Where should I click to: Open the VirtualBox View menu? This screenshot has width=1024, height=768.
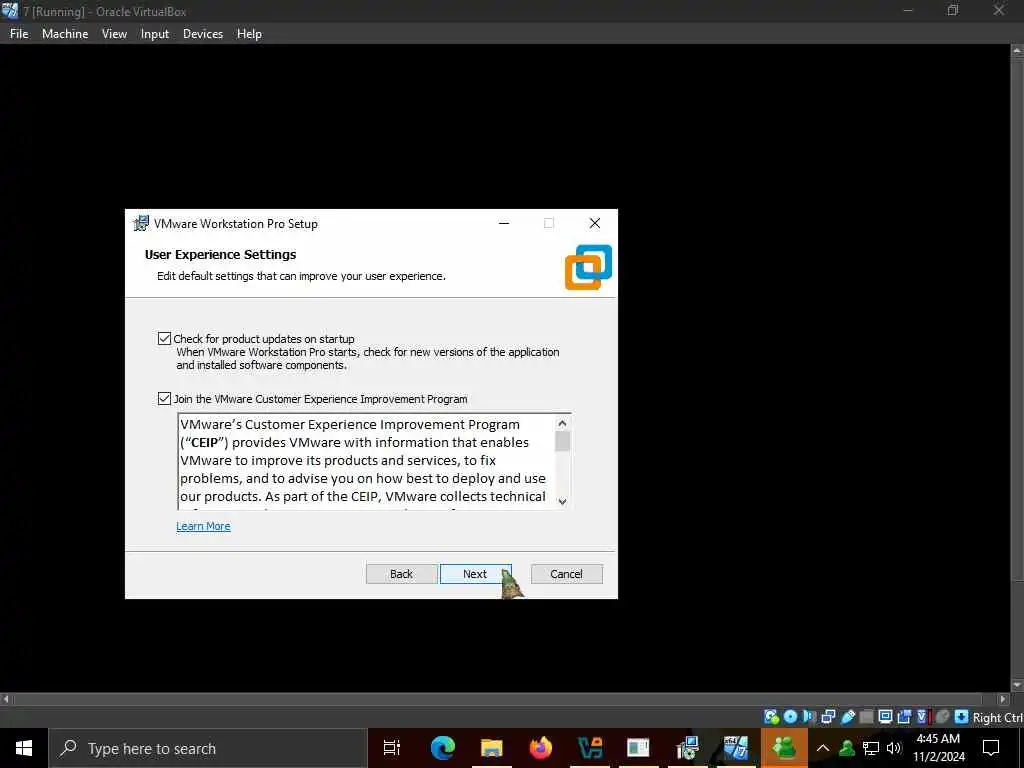114,34
